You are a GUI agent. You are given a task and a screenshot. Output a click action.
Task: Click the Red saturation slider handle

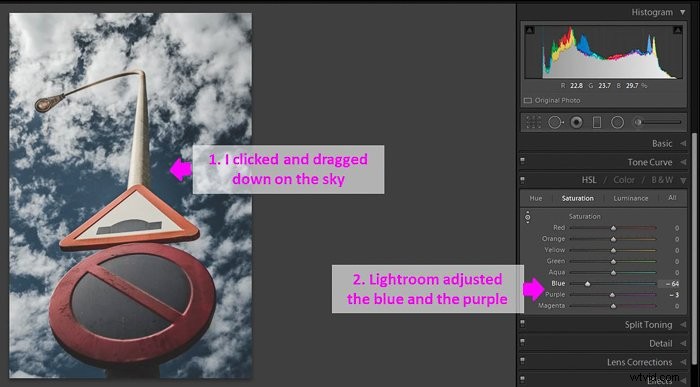[x=613, y=228]
